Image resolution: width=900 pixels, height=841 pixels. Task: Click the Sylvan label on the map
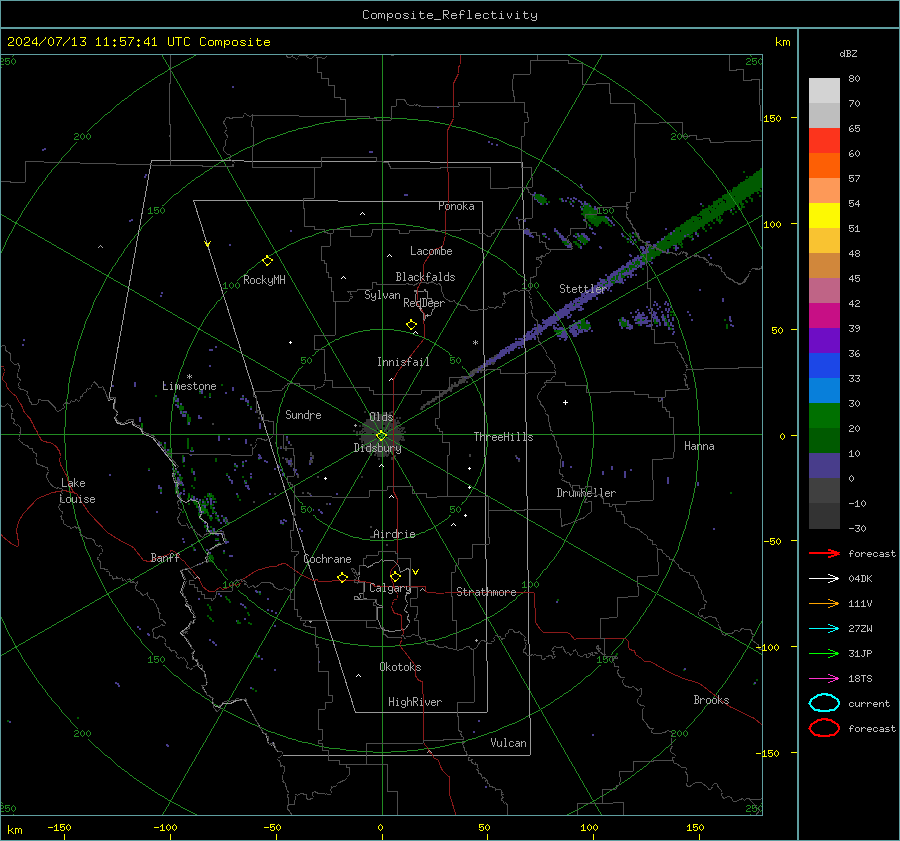point(382,295)
